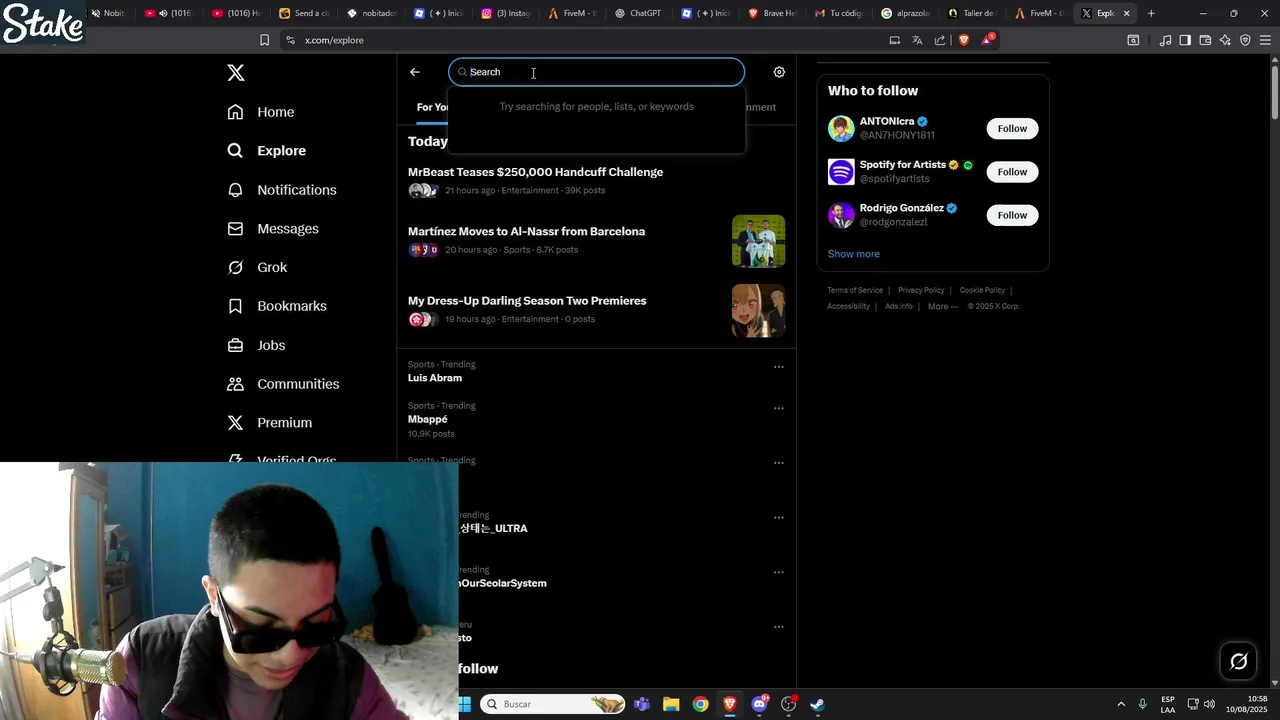Open more options for Mbappé trend
The width and height of the screenshot is (1280, 720).
[779, 408]
